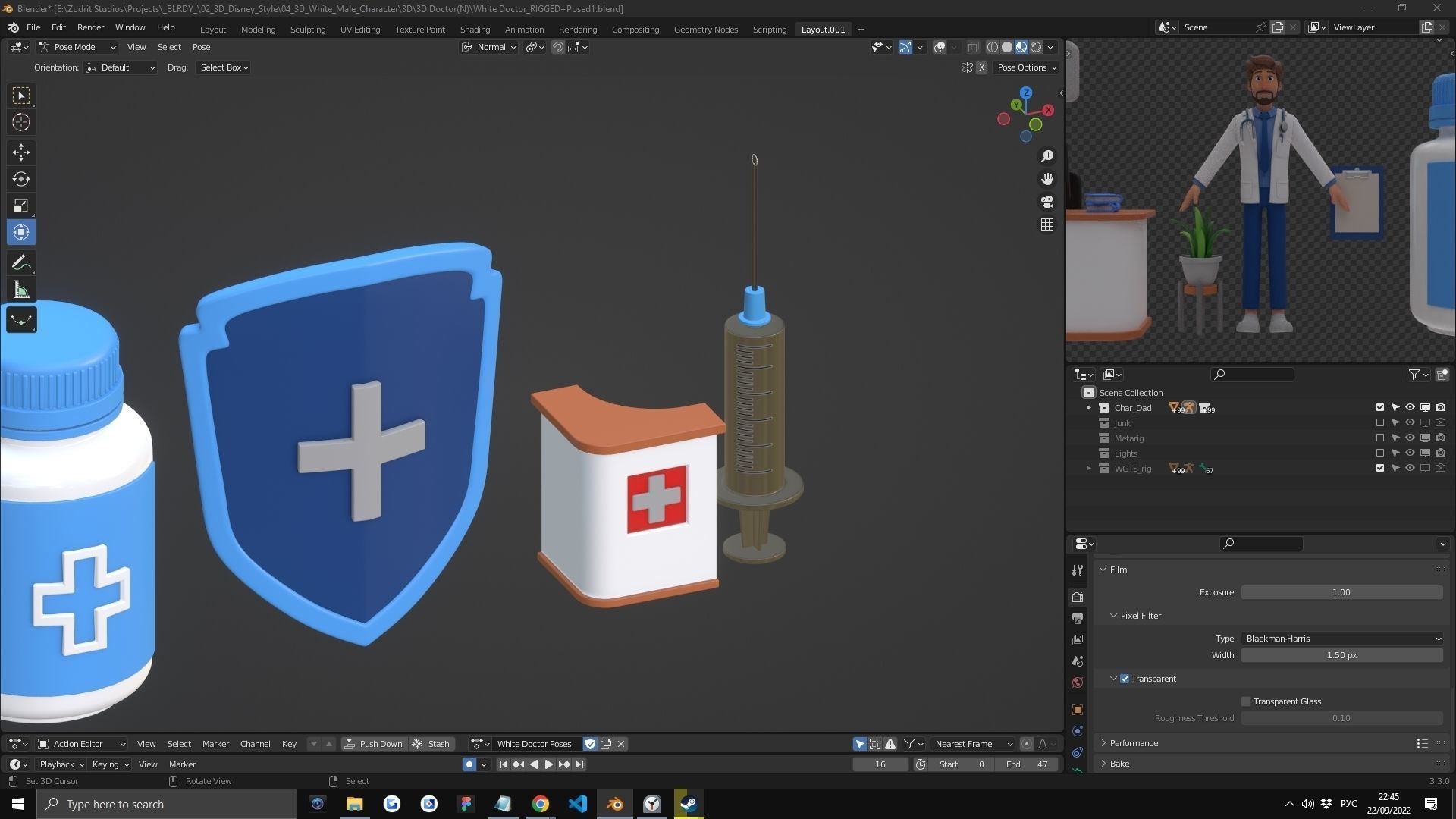Viewport: 1456px width, 819px height.
Task: Open the Render menu
Action: (90, 27)
